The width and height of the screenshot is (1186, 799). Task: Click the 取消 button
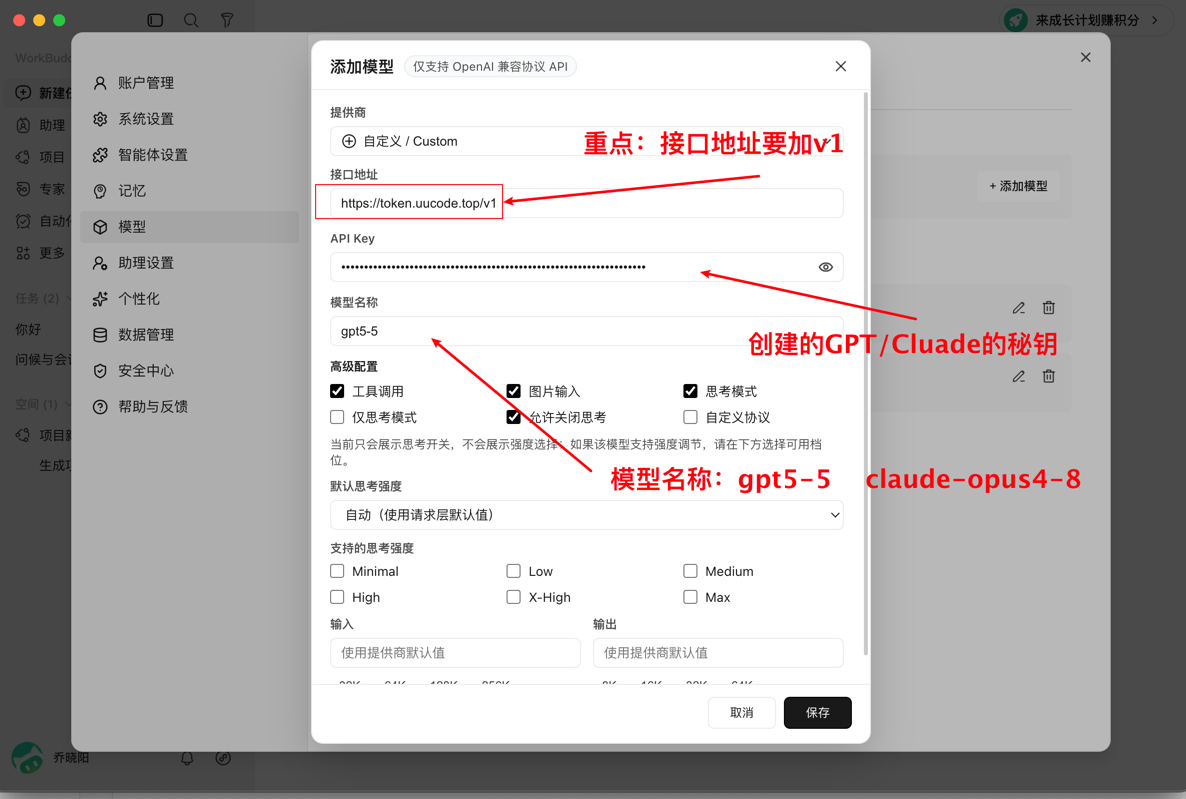click(x=741, y=713)
